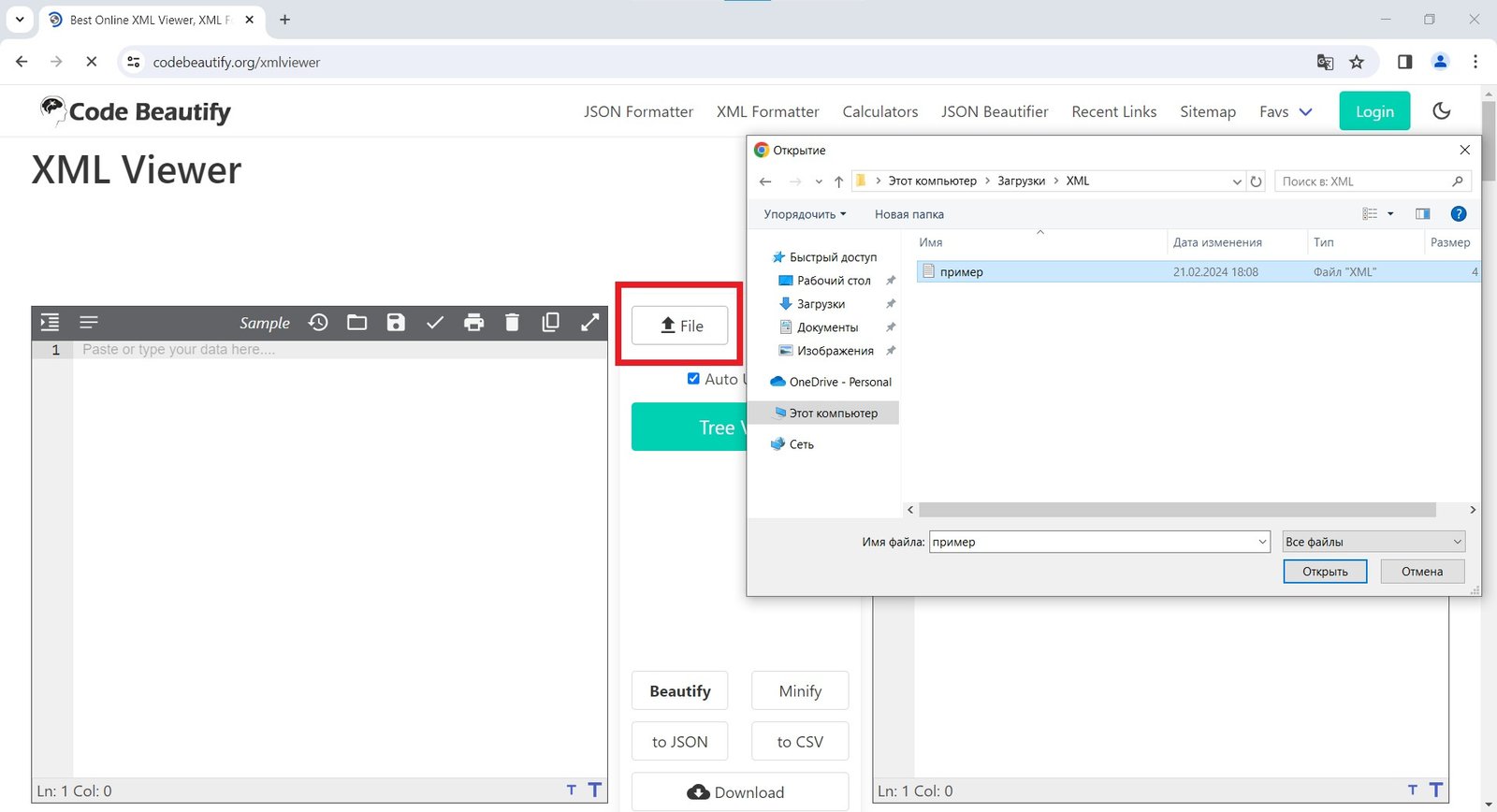Click the open folder icon in editor toolbar
Screen dimensions: 1497x812
356,323
